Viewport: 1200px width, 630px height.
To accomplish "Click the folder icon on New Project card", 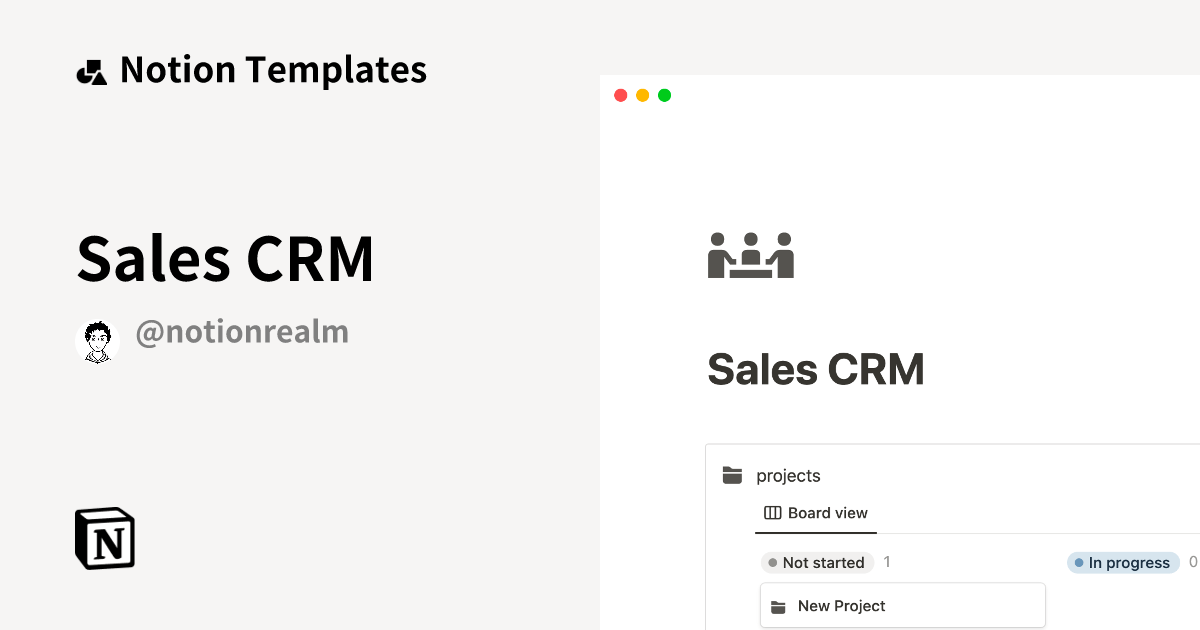I will click(778, 607).
